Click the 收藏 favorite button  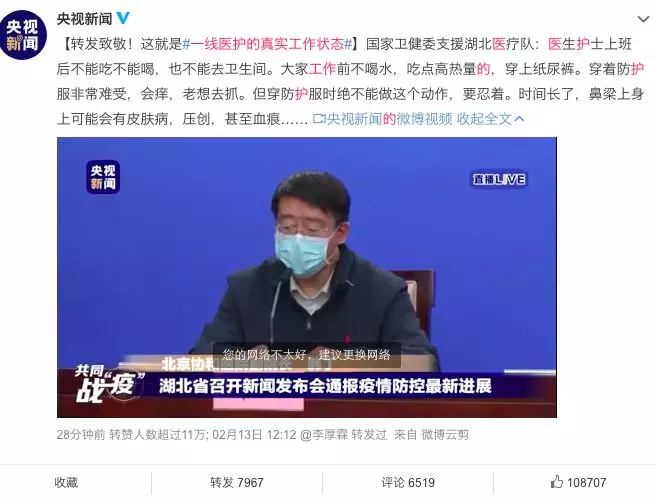pyautogui.click(x=66, y=483)
